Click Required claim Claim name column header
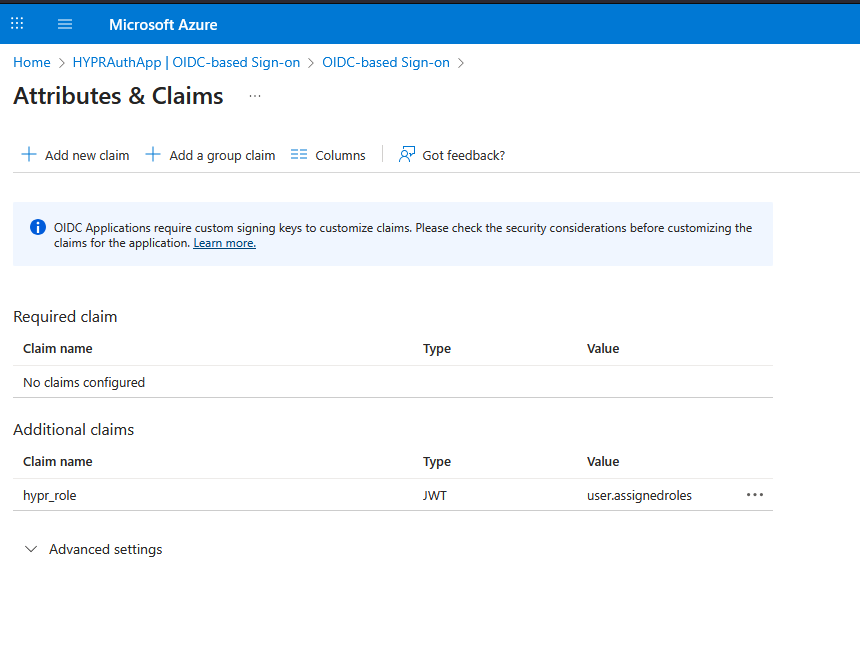860x662 pixels. [x=58, y=349]
